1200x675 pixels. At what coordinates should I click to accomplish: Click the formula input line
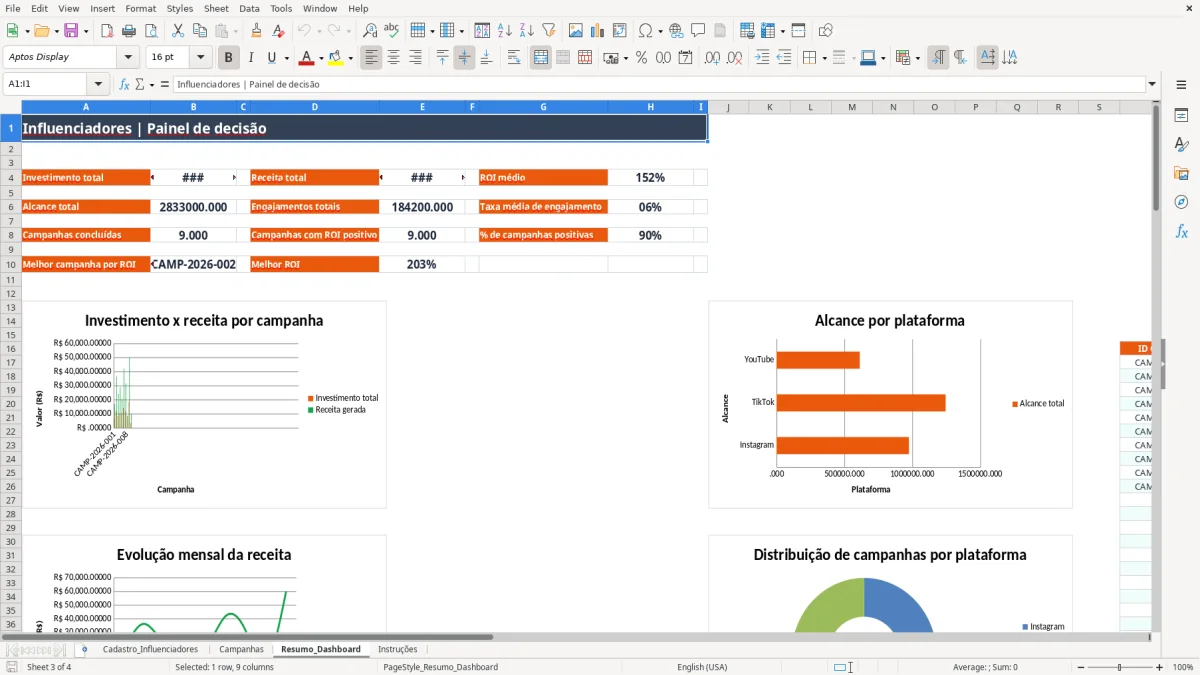658,85
